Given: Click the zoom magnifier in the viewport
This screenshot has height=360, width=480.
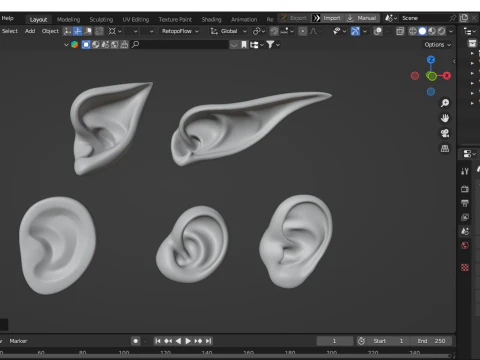Looking at the screenshot, I should pos(445,103).
